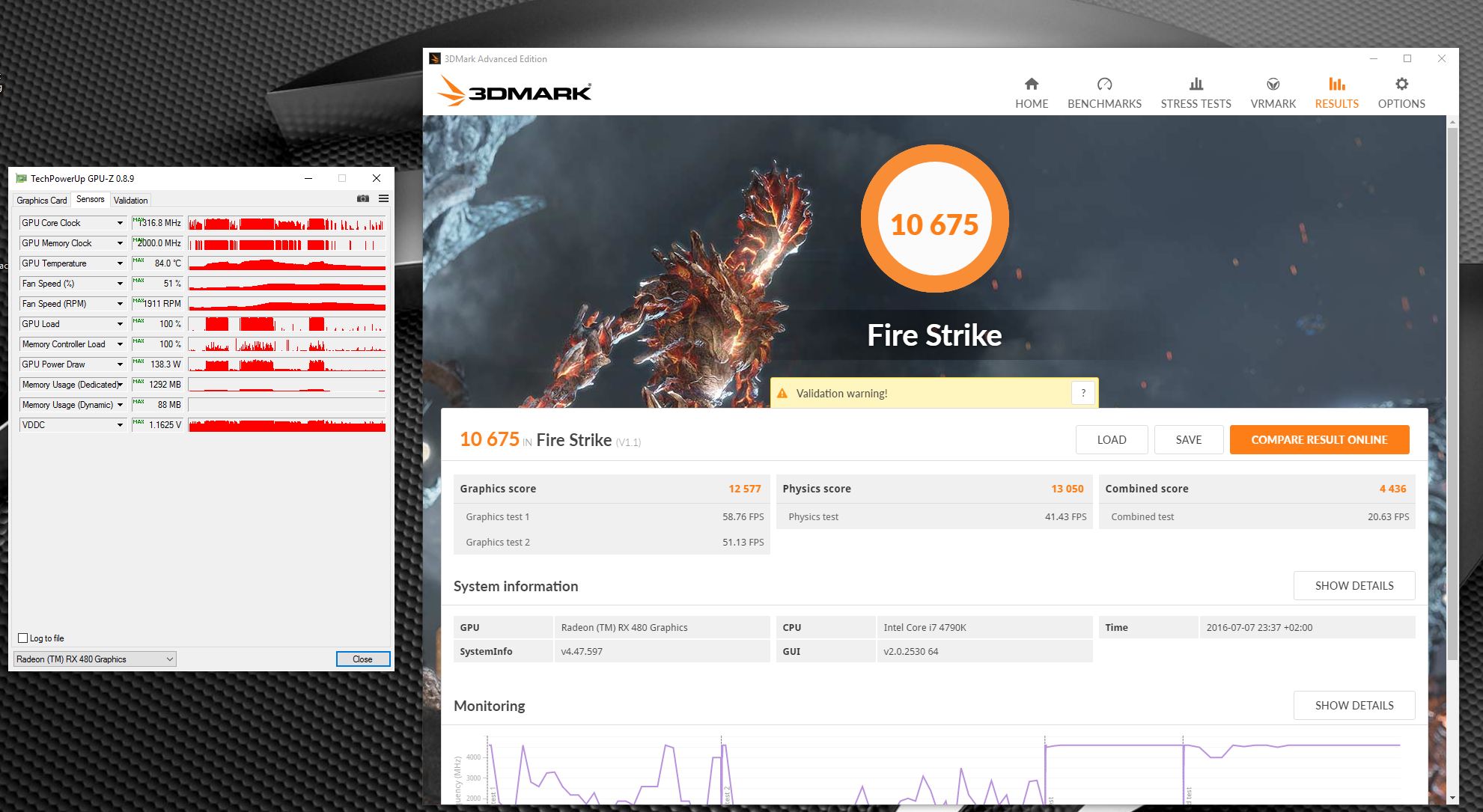Switch to the Validation tab in GPU-Z
1483x812 pixels.
click(131, 201)
